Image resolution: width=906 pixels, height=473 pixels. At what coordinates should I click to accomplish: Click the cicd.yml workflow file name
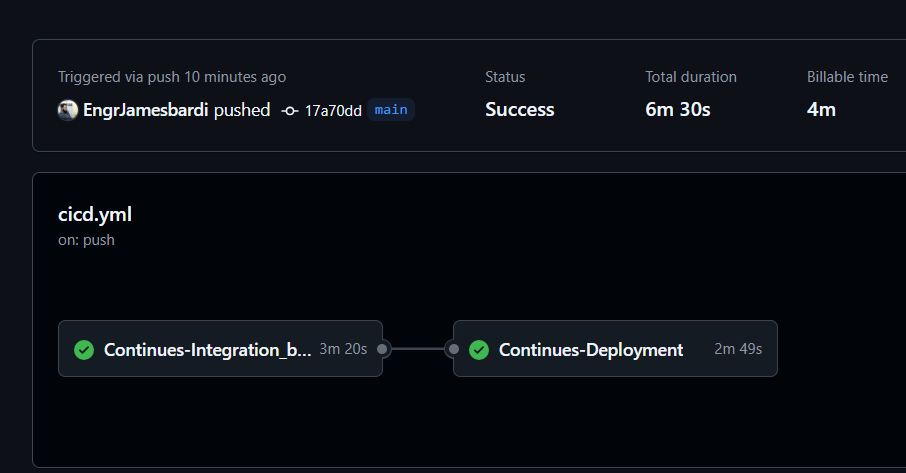point(95,215)
